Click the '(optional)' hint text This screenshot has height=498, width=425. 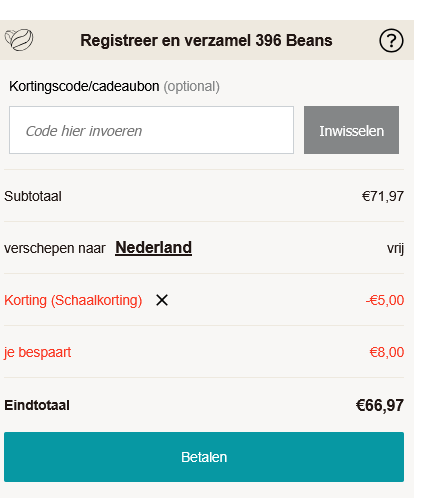click(191, 87)
